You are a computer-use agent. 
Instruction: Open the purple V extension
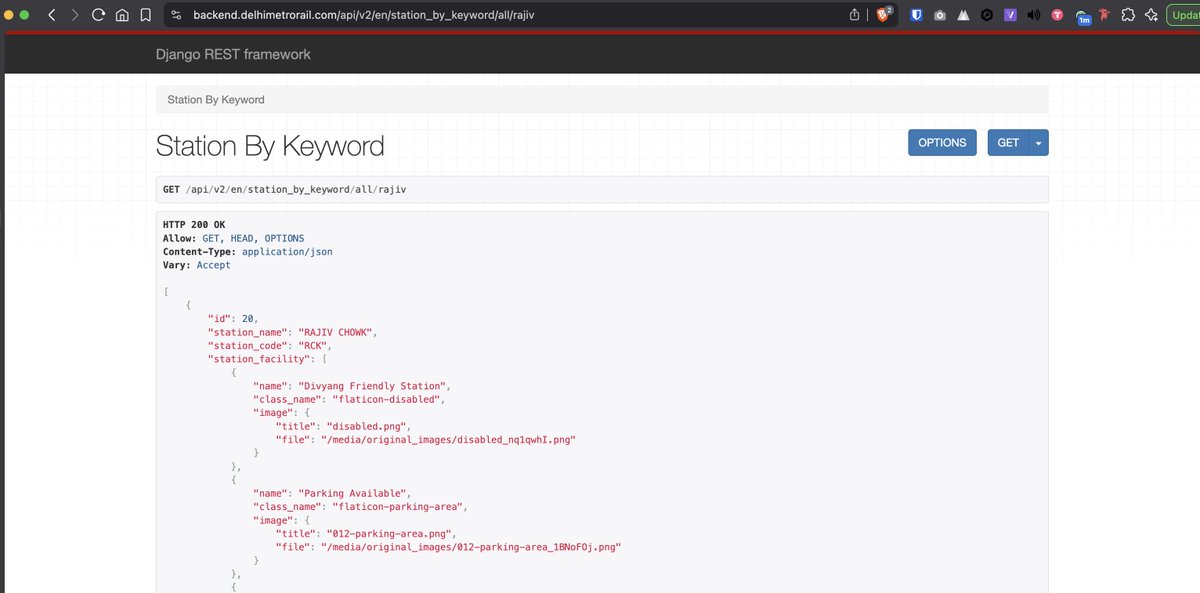click(x=1010, y=15)
